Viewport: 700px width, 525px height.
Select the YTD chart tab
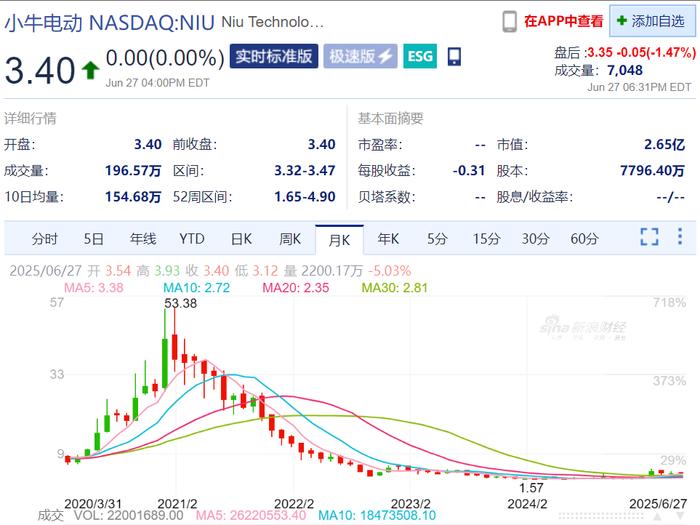click(x=192, y=239)
